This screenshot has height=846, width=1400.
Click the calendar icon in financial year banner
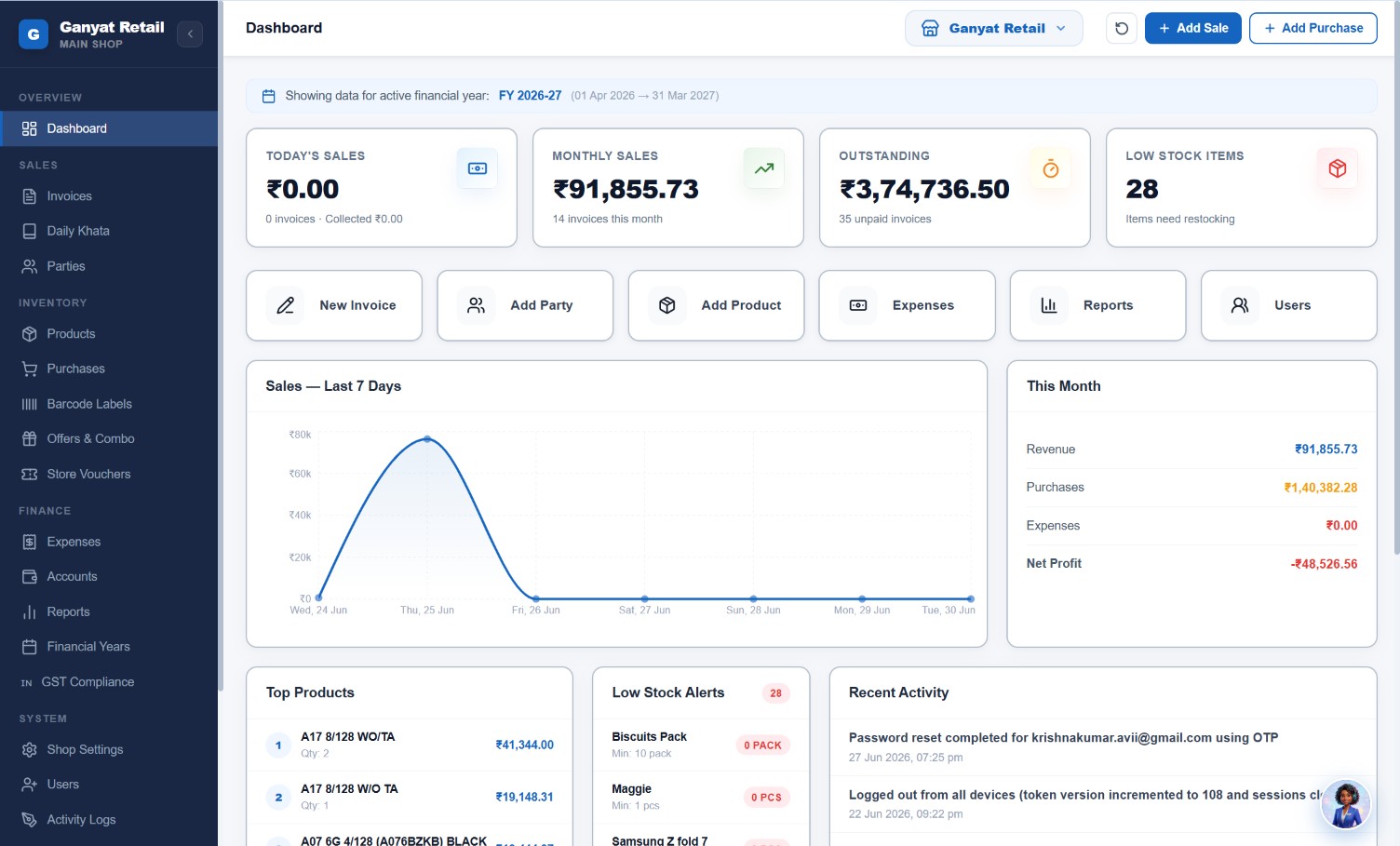tap(269, 96)
